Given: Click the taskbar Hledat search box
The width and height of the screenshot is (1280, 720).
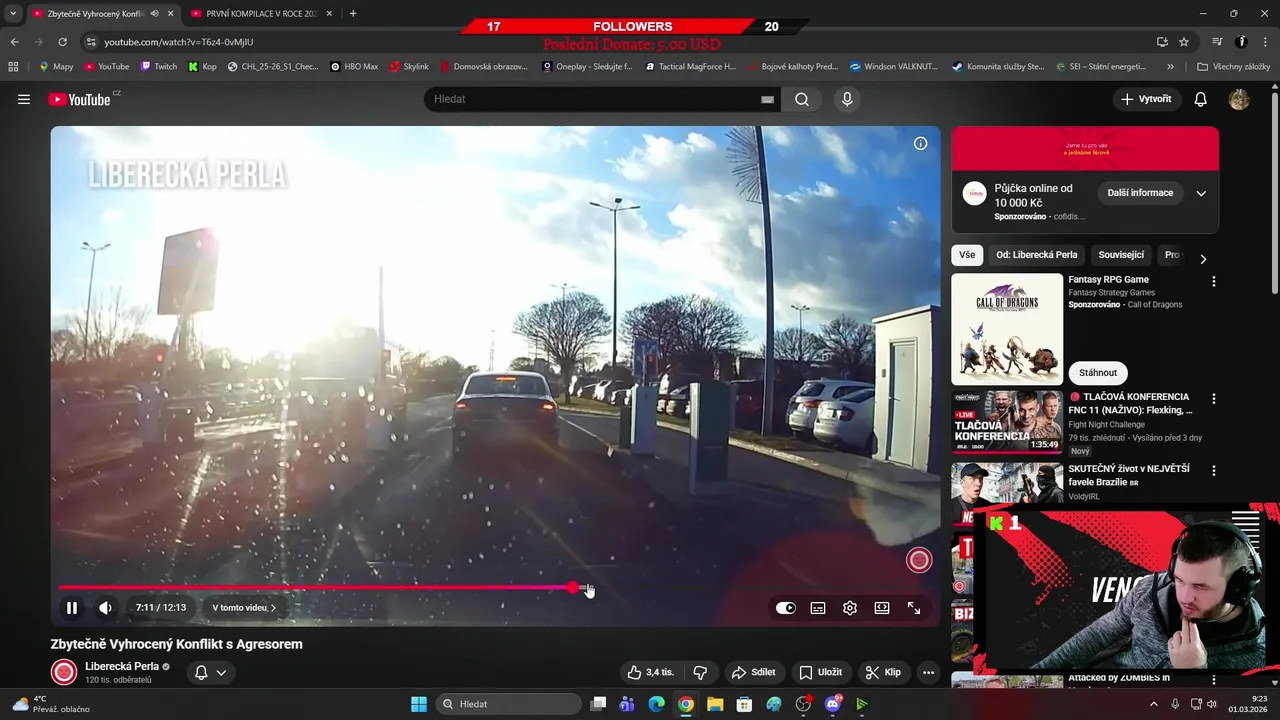Looking at the screenshot, I should (509, 704).
